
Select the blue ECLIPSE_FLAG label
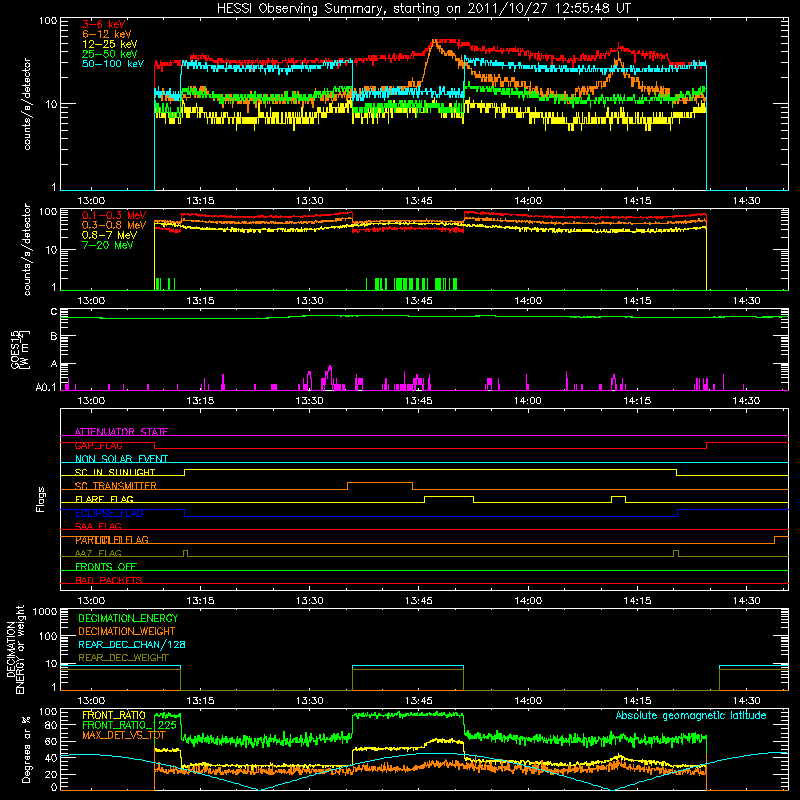pyautogui.click(x=109, y=513)
